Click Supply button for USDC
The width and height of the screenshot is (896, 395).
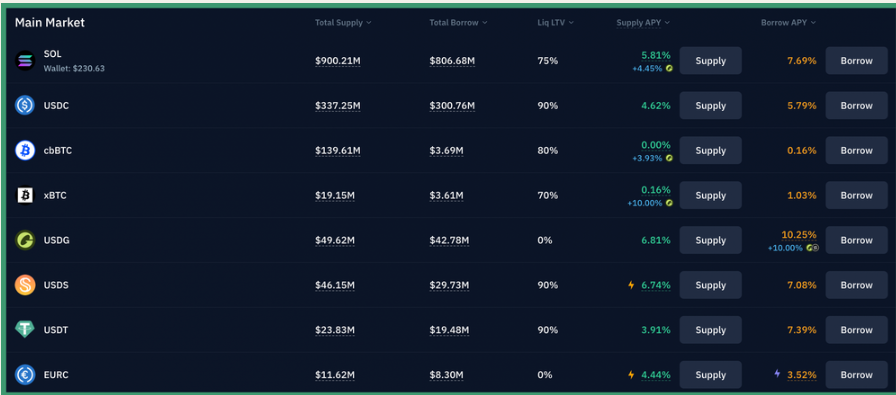point(710,106)
